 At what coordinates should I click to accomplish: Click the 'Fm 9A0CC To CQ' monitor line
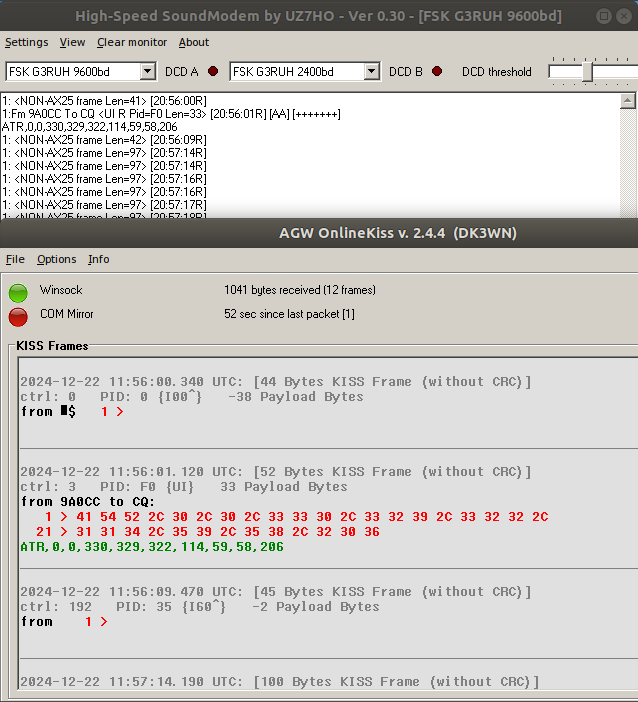pyautogui.click(x=171, y=114)
